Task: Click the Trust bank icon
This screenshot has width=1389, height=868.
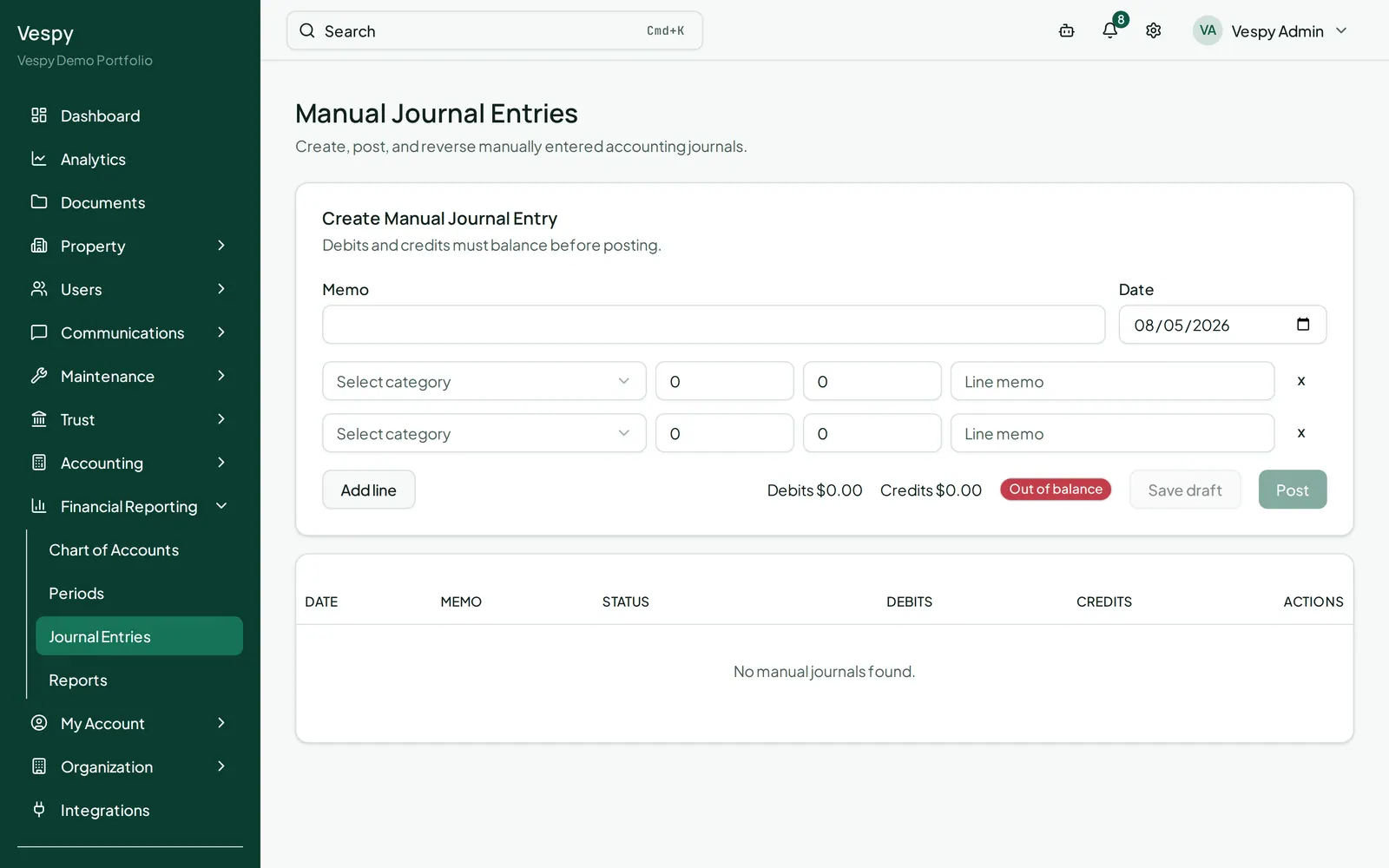Action: click(x=39, y=419)
